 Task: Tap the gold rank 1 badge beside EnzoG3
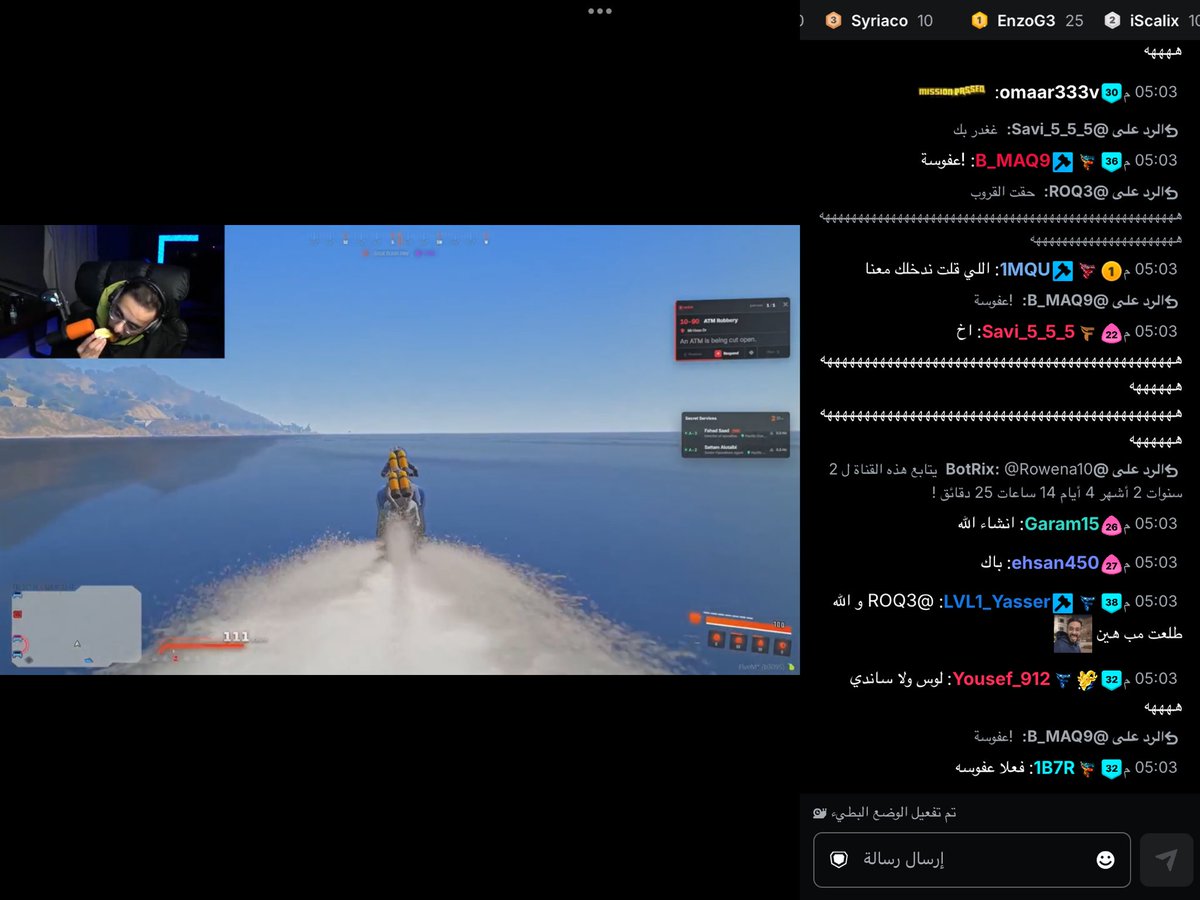click(x=979, y=20)
